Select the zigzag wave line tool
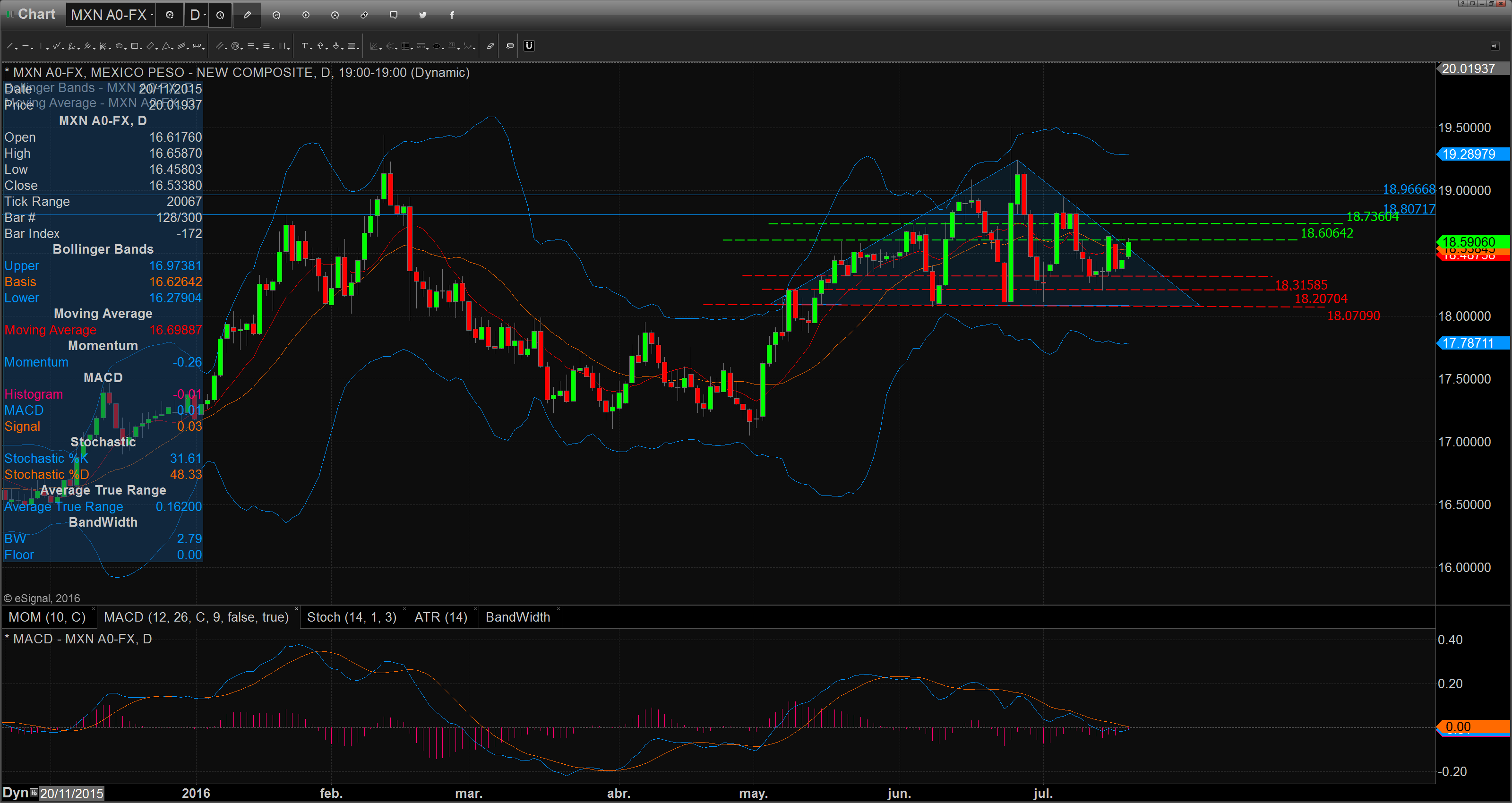The height and width of the screenshot is (803, 1512). click(x=56, y=46)
